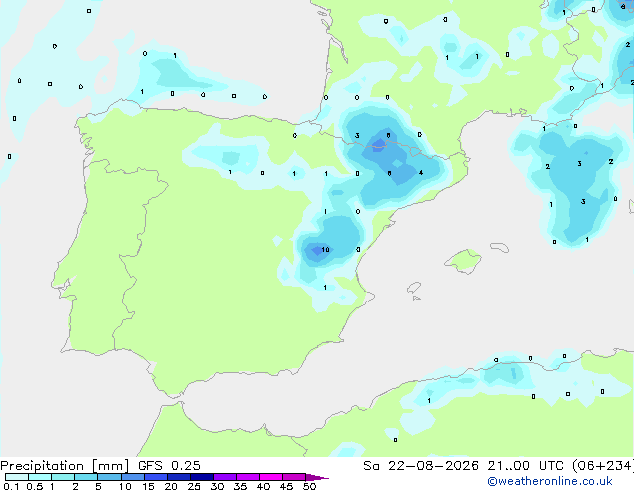Click the "25" legend scale label

(x=194, y=486)
